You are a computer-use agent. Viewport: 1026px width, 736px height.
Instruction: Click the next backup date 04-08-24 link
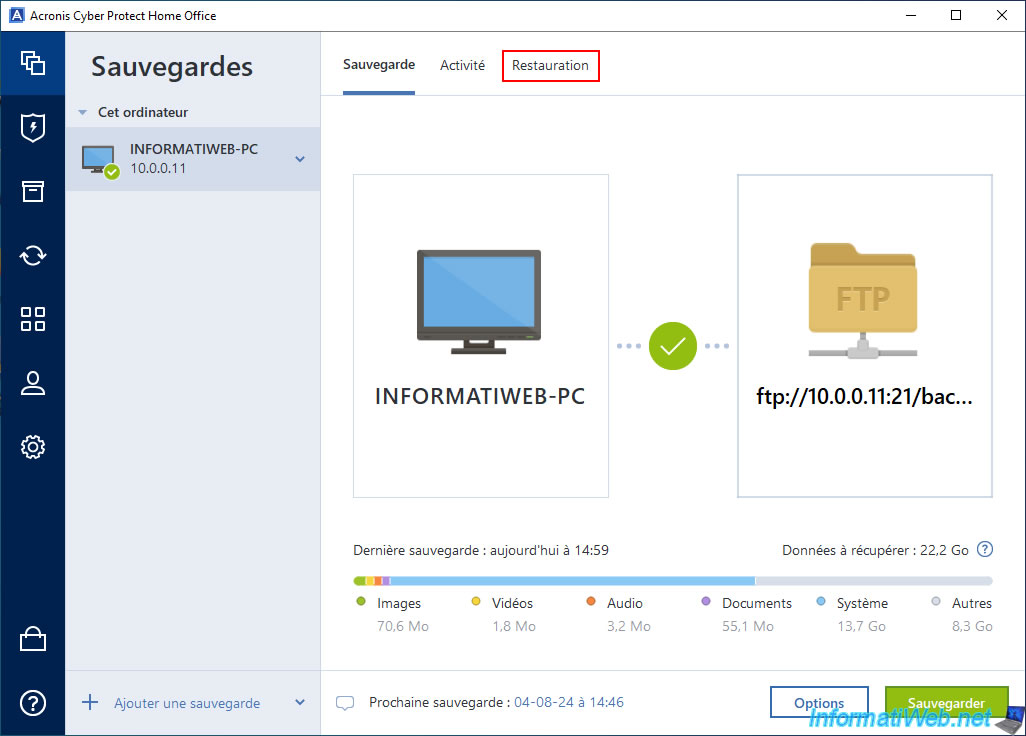tap(568, 703)
